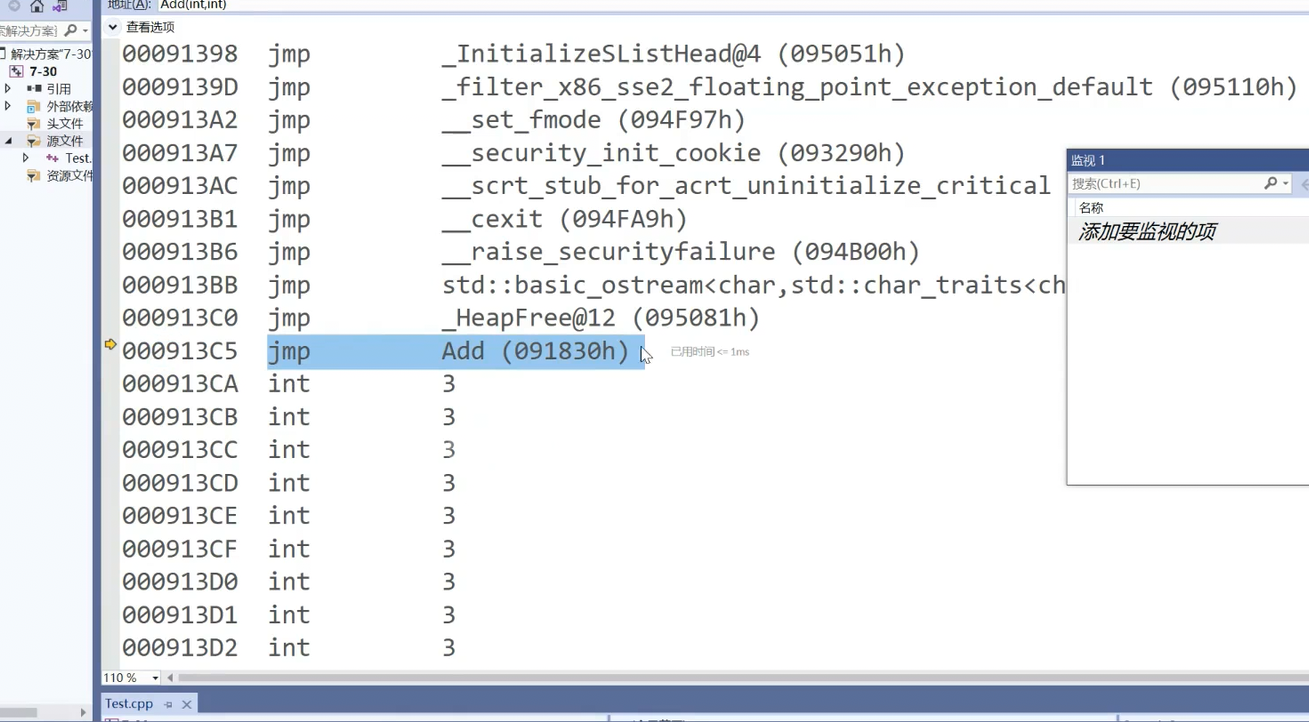The width and height of the screenshot is (1309, 722).
Task: Click __security_init_cookie (093290h) operand
Action: (673, 153)
